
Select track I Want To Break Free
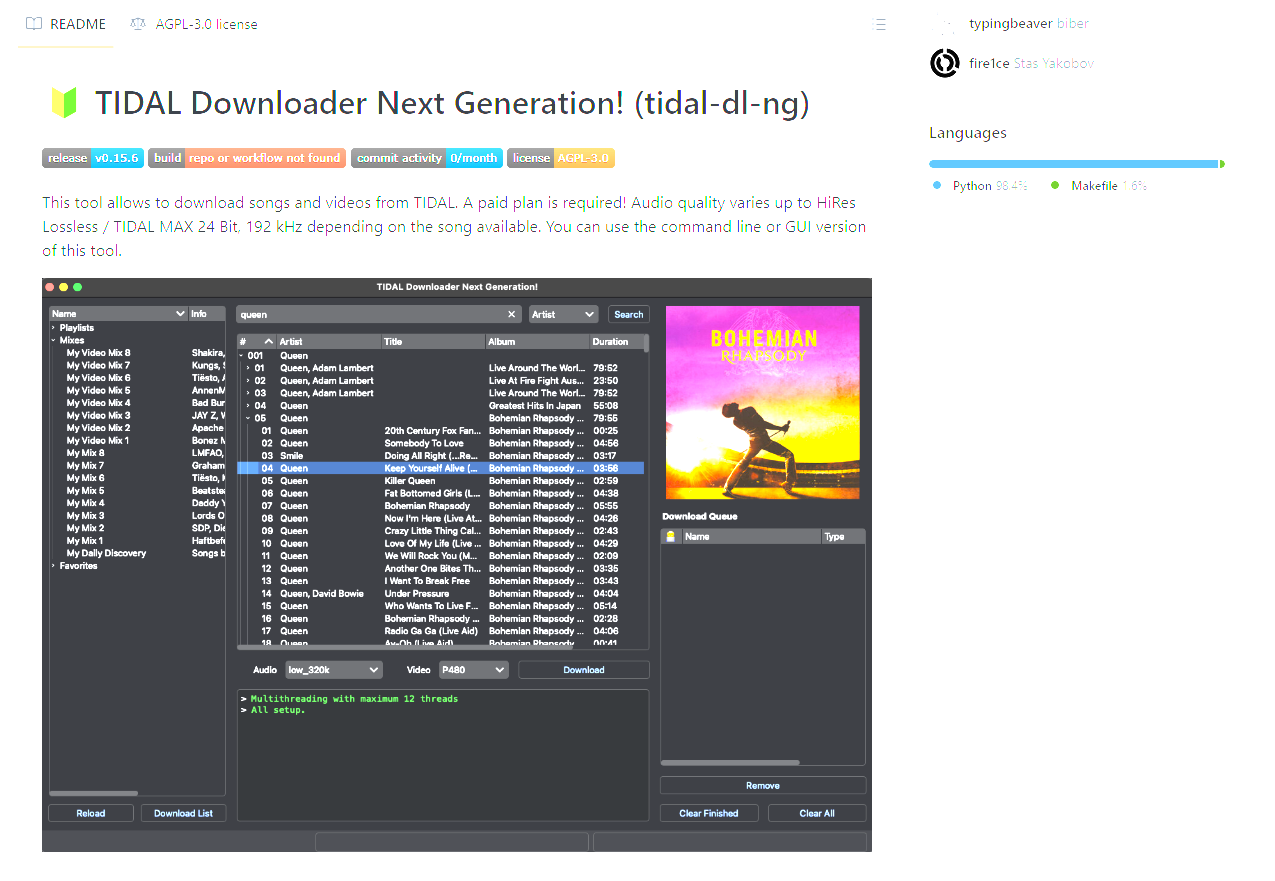440,581
